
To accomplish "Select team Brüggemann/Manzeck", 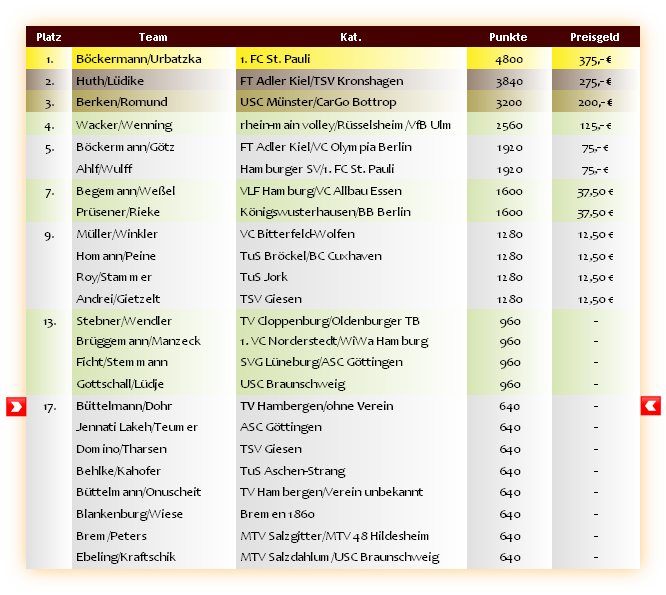I will click(x=138, y=341).
